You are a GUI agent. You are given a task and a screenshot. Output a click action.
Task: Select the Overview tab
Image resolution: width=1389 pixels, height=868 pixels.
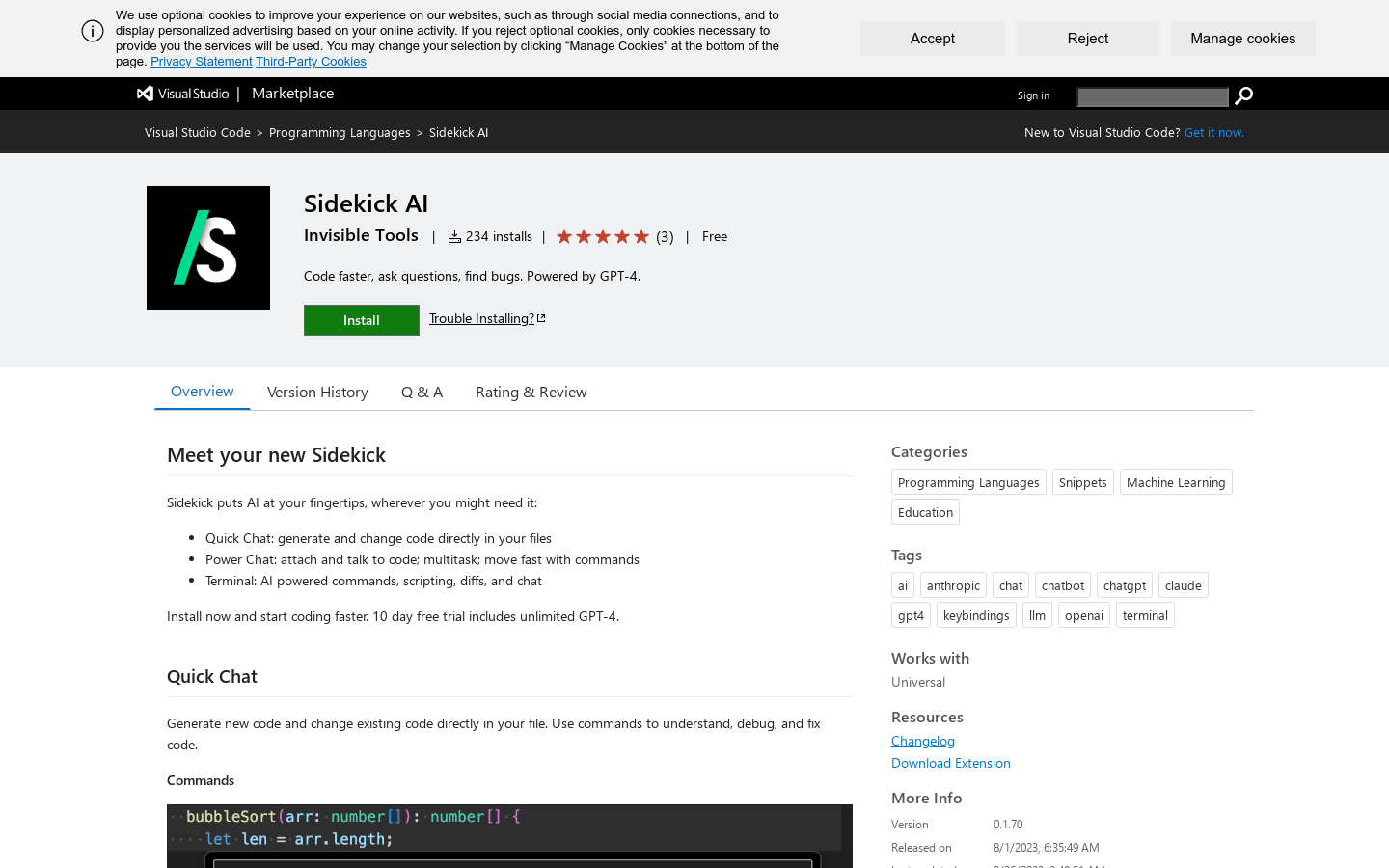point(203,392)
